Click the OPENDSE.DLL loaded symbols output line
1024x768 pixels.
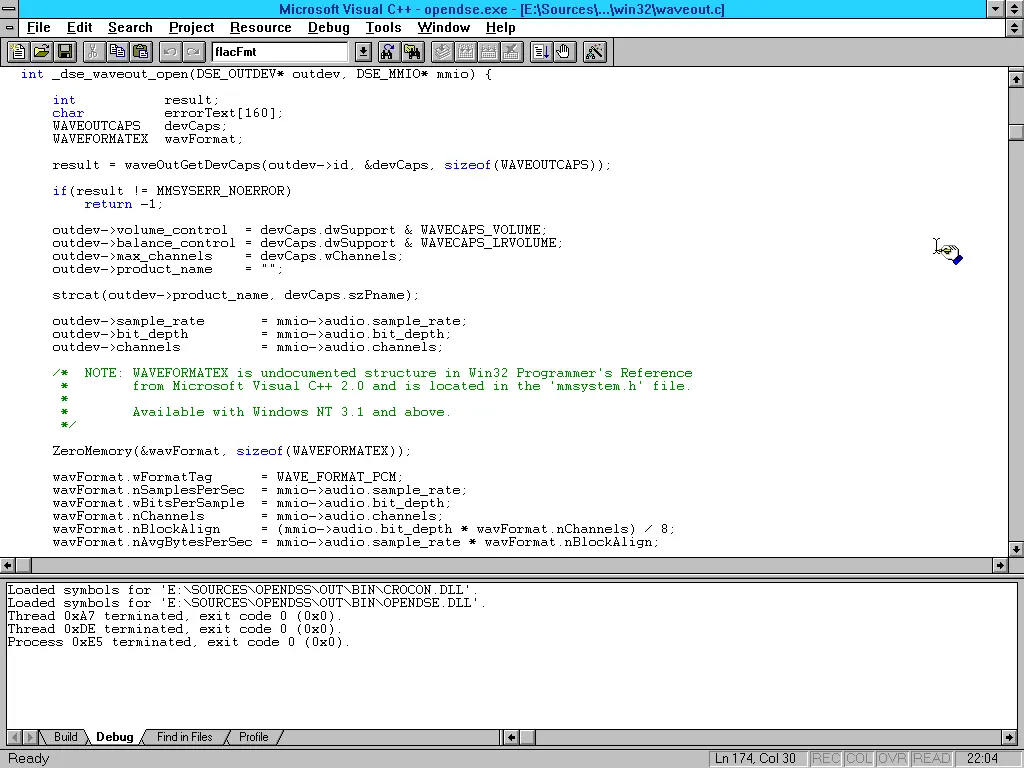pos(246,603)
